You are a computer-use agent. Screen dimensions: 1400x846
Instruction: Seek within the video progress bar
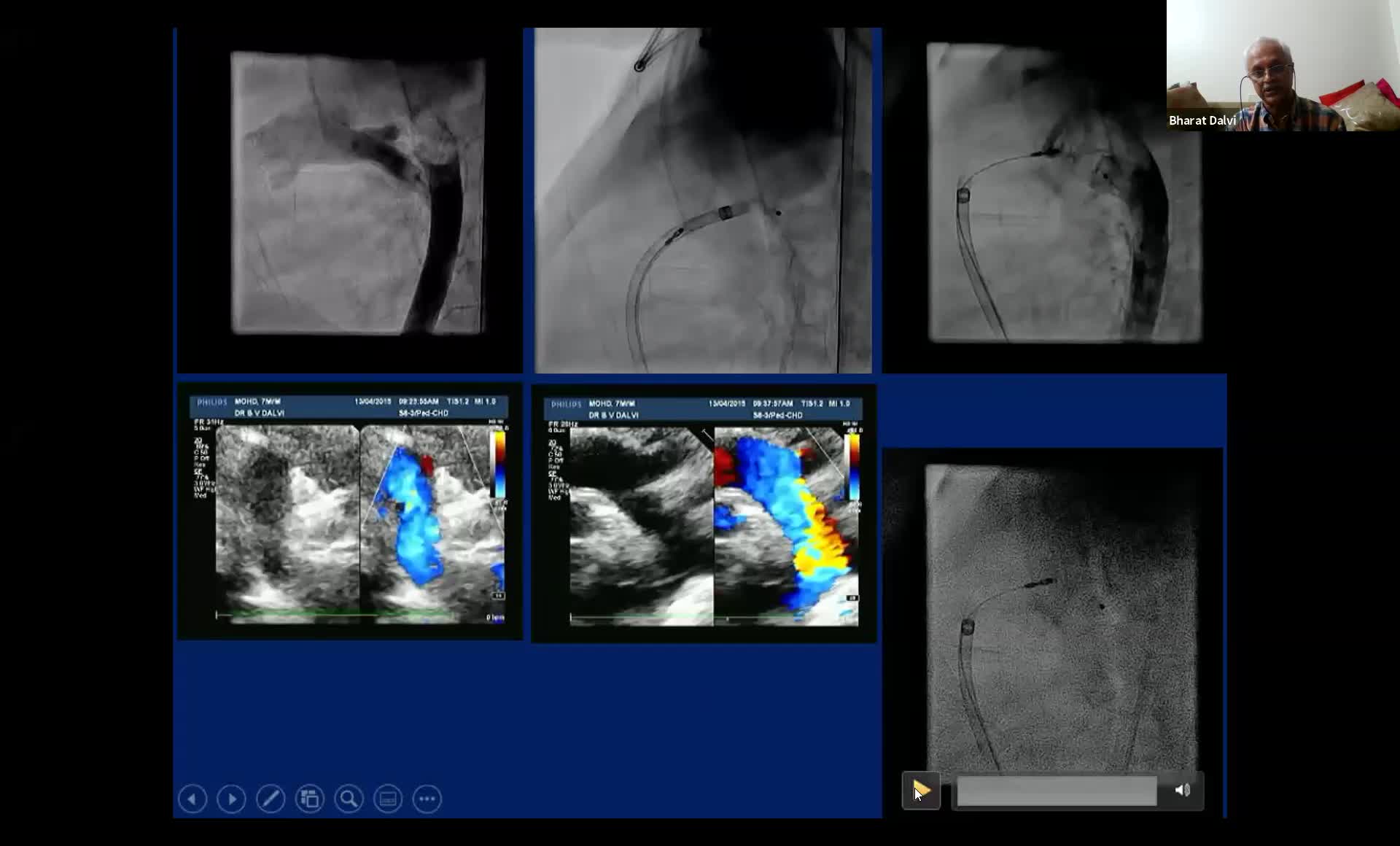(1056, 791)
